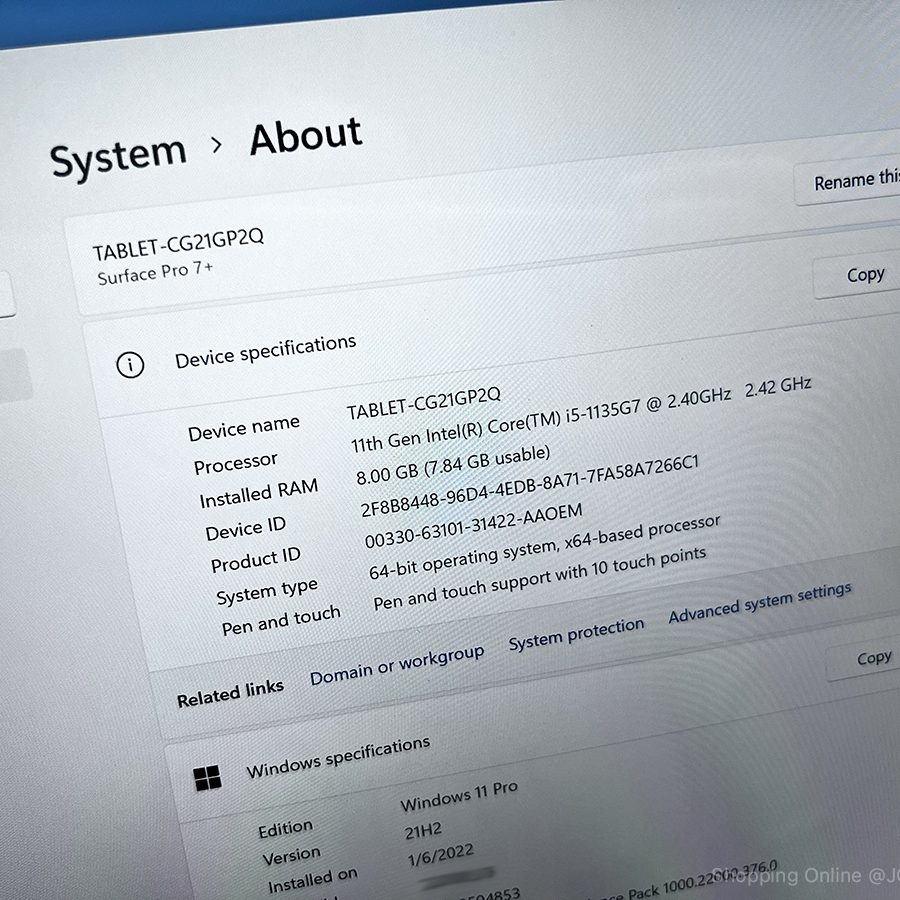Select the Processor label
Image resolution: width=900 pixels, height=900 pixels.
tap(235, 463)
